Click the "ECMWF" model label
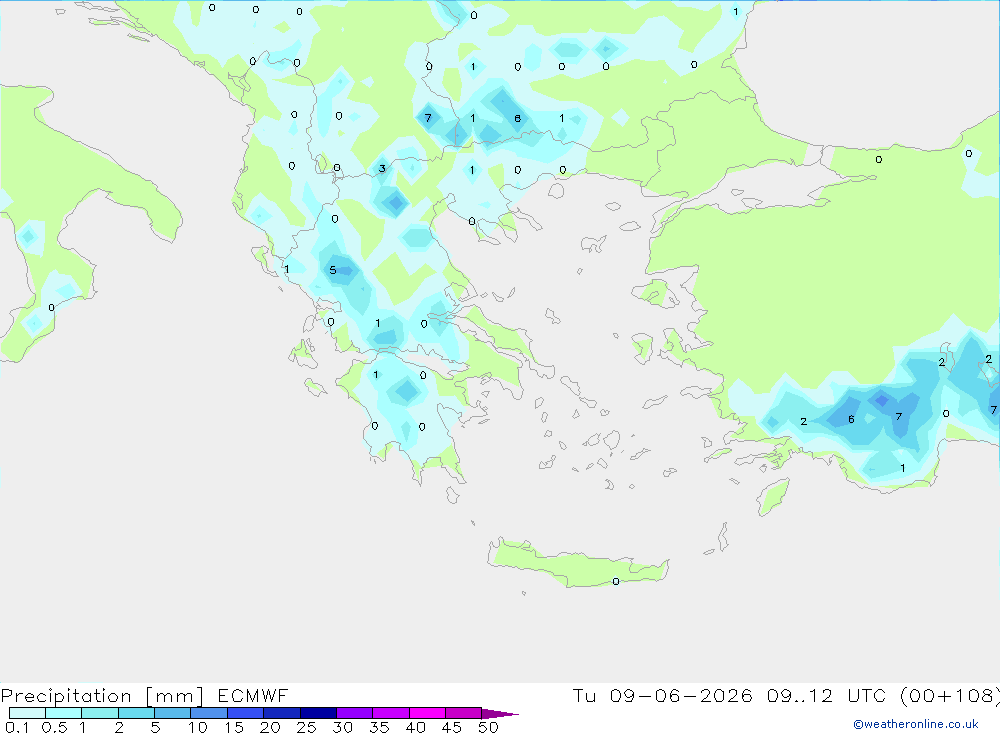 click(x=253, y=696)
